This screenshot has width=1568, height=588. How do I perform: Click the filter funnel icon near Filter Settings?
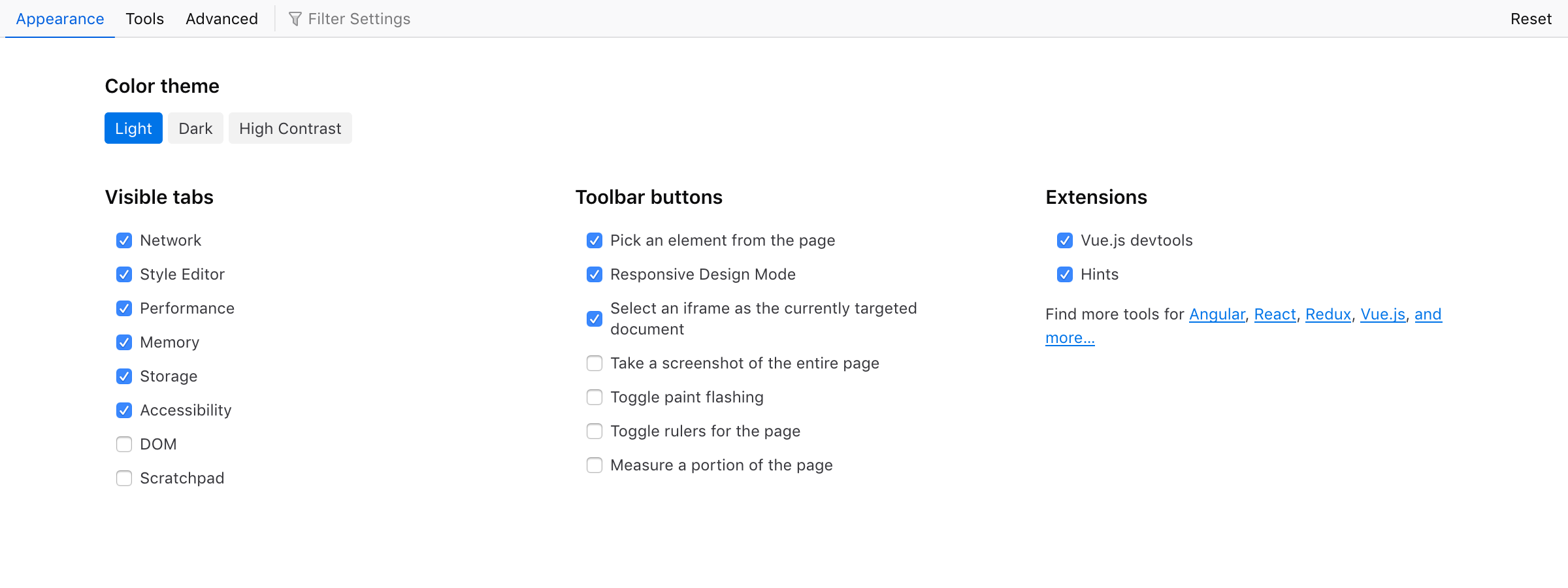click(x=297, y=18)
